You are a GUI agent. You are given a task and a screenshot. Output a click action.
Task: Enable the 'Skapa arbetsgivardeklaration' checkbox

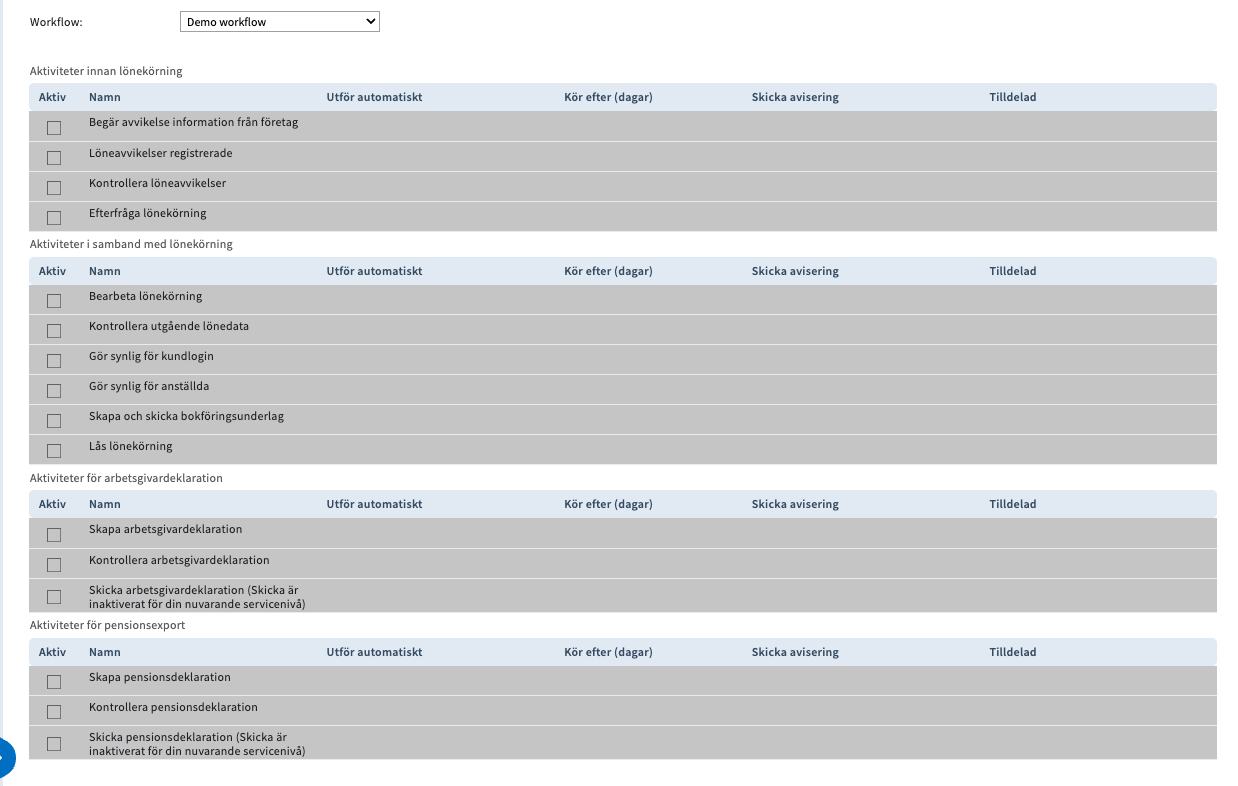click(x=54, y=534)
